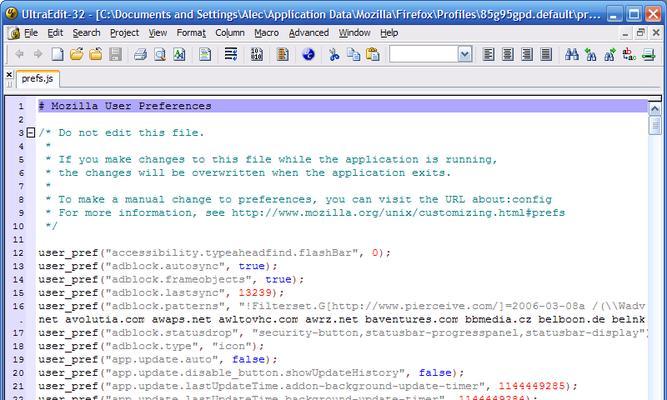Open the Advanced menu

click(309, 33)
